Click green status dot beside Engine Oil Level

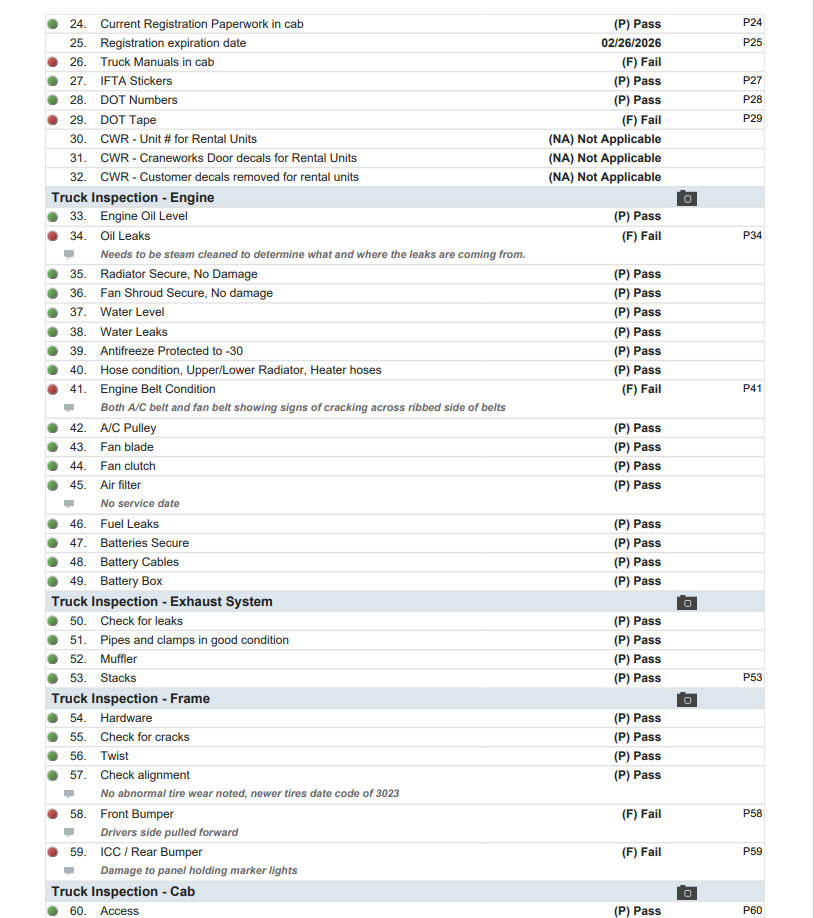[x=53, y=216]
